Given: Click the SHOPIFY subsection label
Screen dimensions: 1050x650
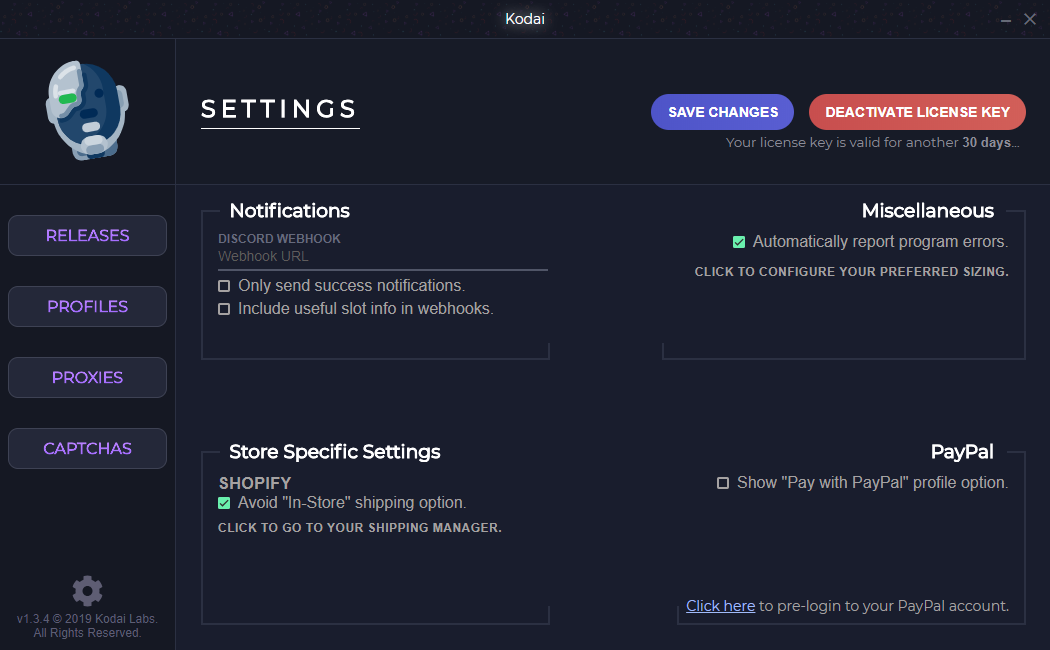Looking at the screenshot, I should pos(255,483).
